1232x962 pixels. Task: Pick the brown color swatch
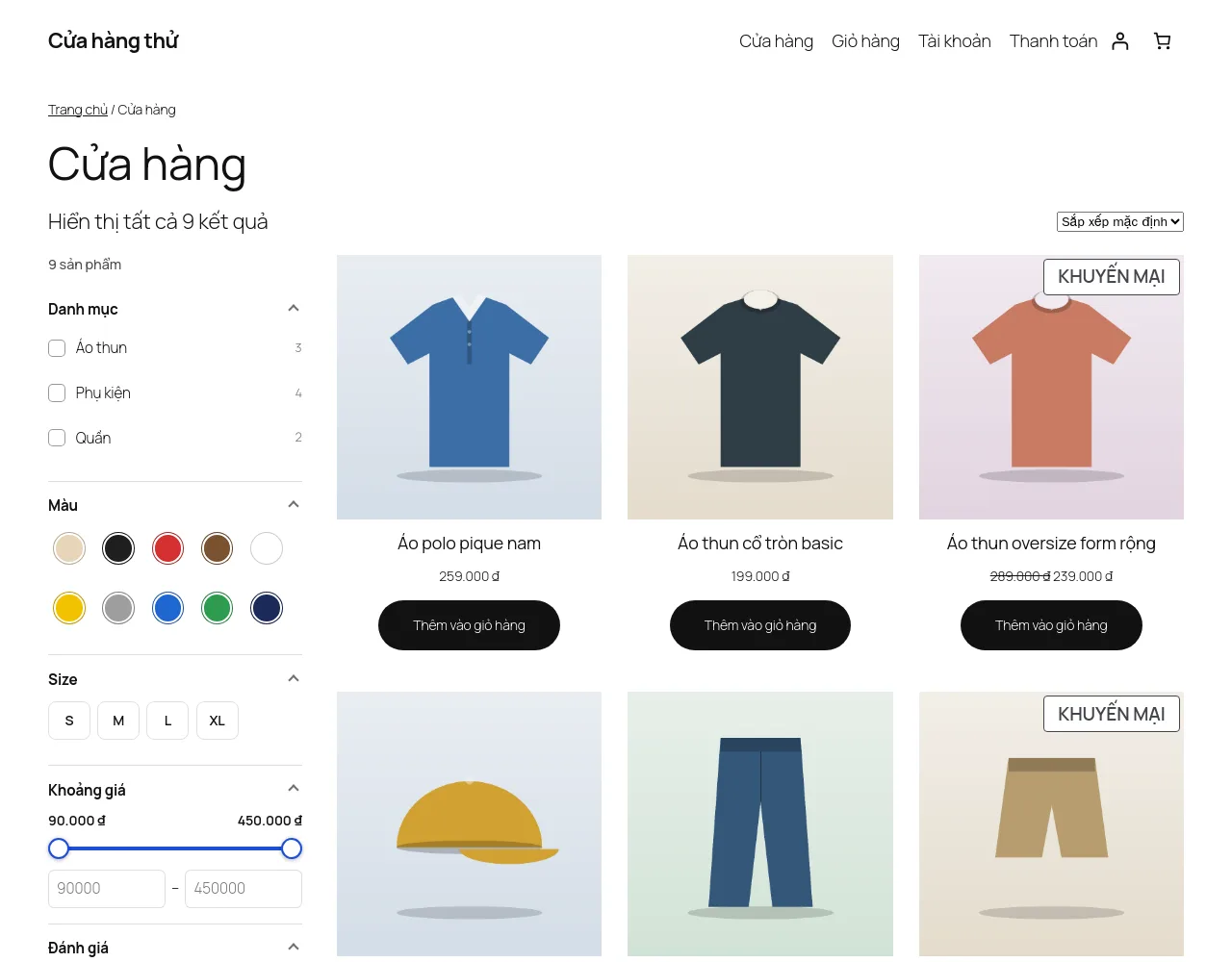(x=218, y=548)
